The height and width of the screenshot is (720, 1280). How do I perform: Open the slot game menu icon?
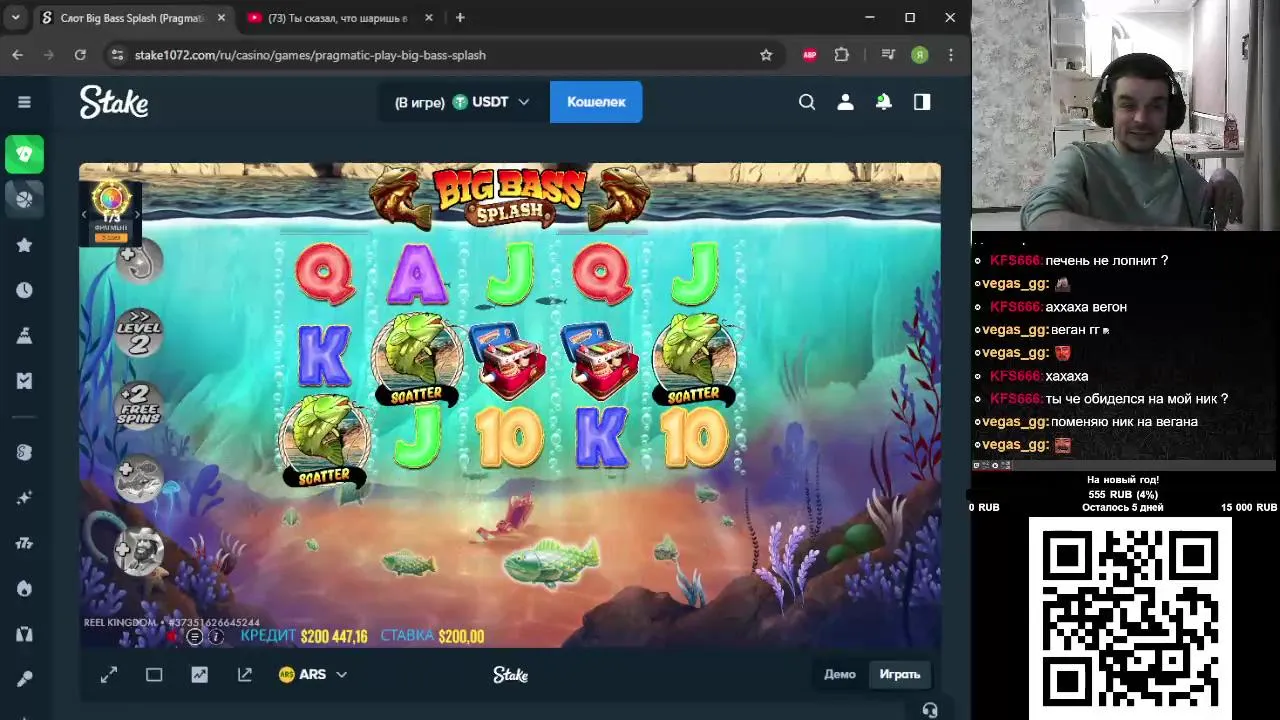coord(195,637)
